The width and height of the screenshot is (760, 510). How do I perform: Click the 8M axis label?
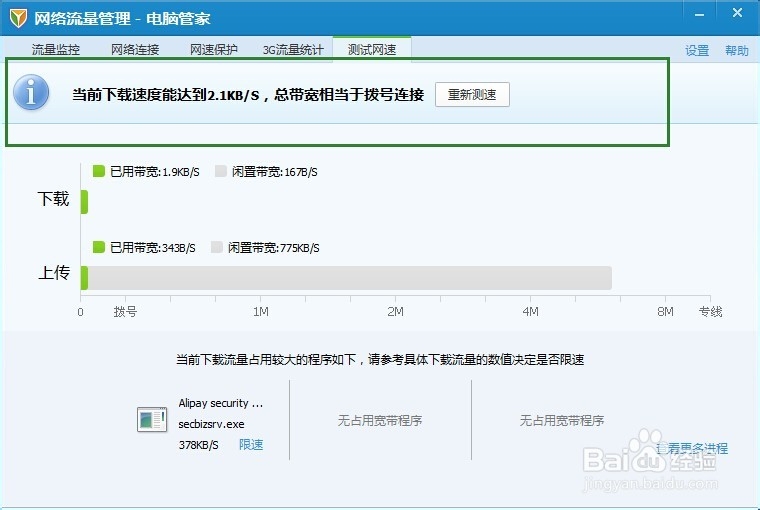(665, 312)
